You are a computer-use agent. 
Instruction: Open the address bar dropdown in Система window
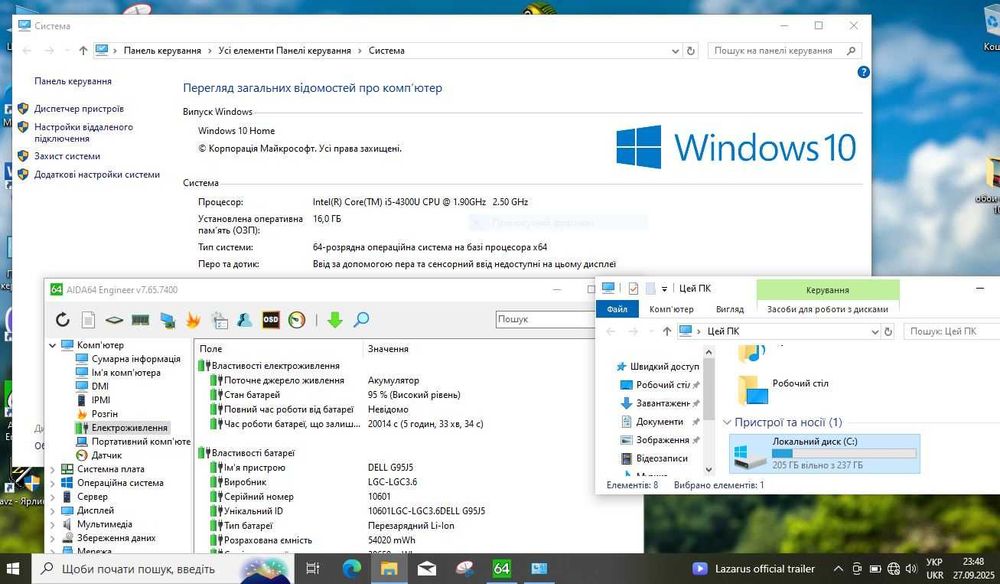click(x=675, y=51)
